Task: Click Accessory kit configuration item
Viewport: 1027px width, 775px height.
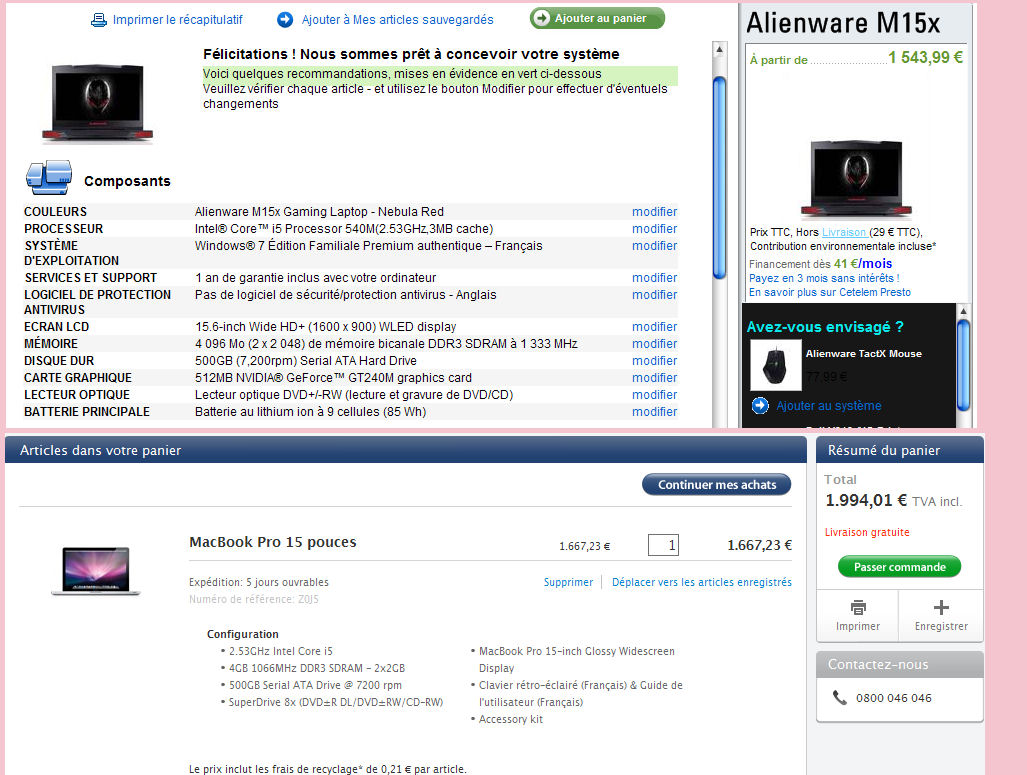Action: tap(510, 719)
